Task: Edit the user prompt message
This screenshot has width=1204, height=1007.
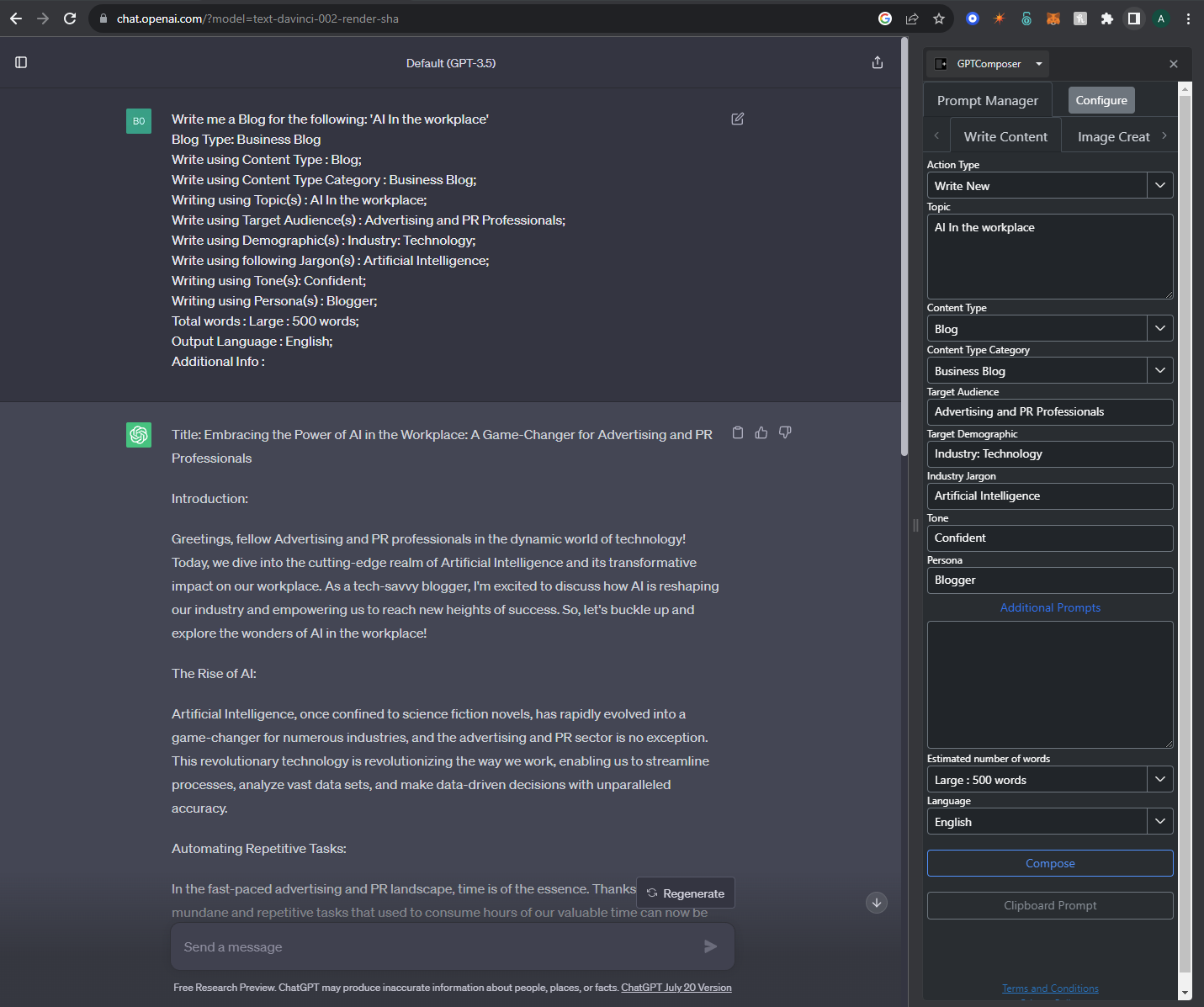Action: (737, 119)
